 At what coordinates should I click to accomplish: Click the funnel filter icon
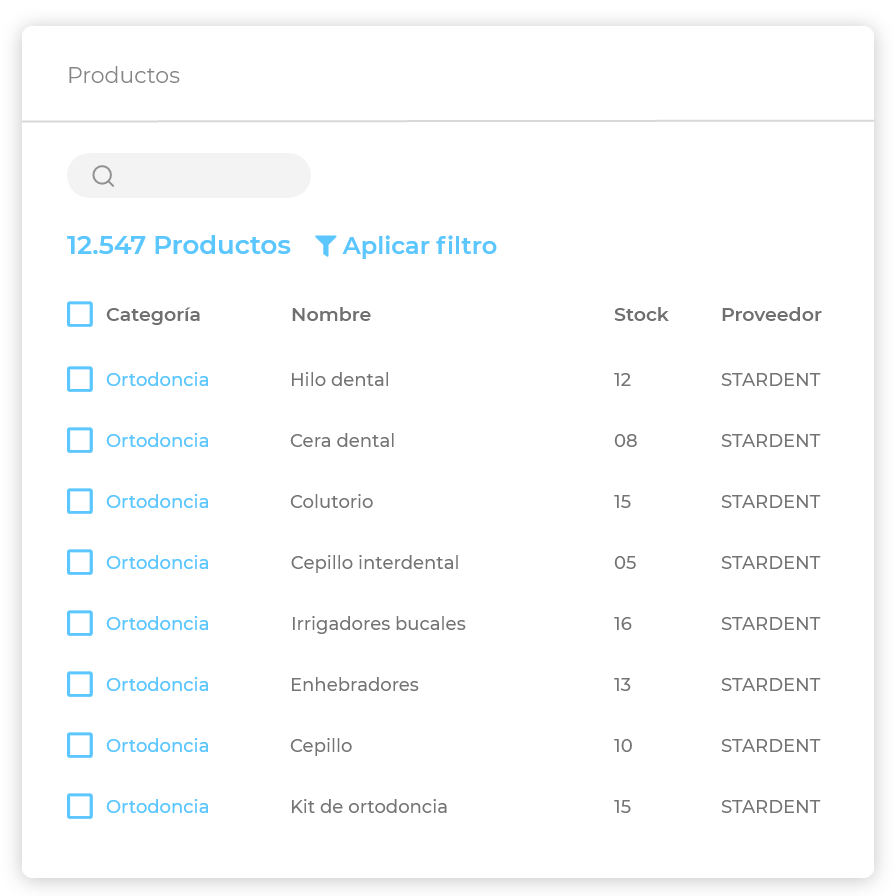[325, 246]
